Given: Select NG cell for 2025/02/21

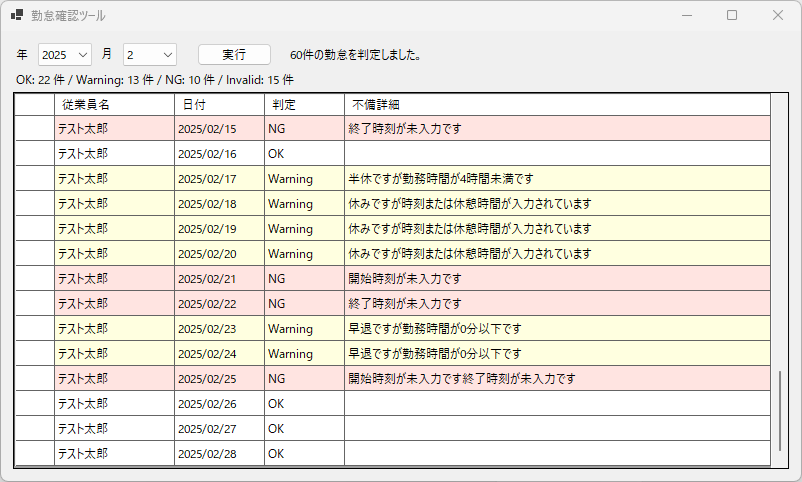Looking at the screenshot, I should 304,279.
